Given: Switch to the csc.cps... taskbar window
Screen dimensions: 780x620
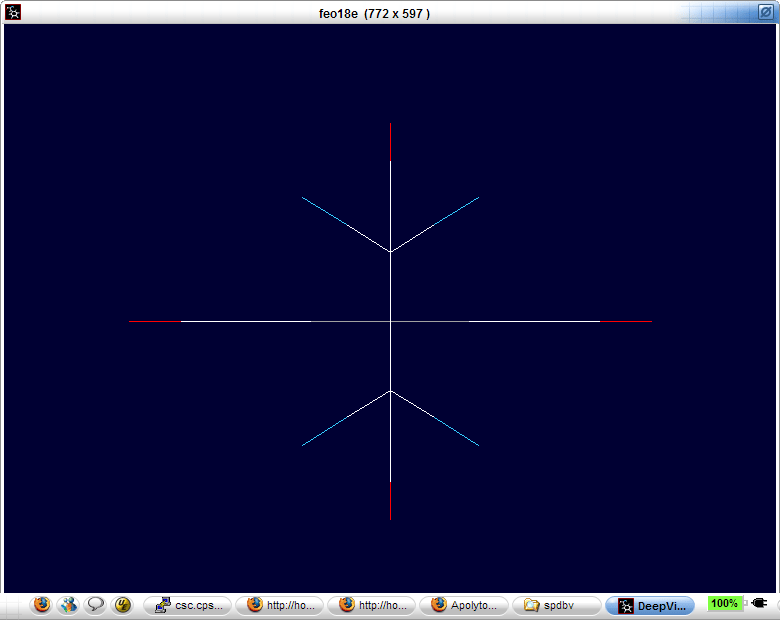Looking at the screenshot, I should click(x=187, y=605).
